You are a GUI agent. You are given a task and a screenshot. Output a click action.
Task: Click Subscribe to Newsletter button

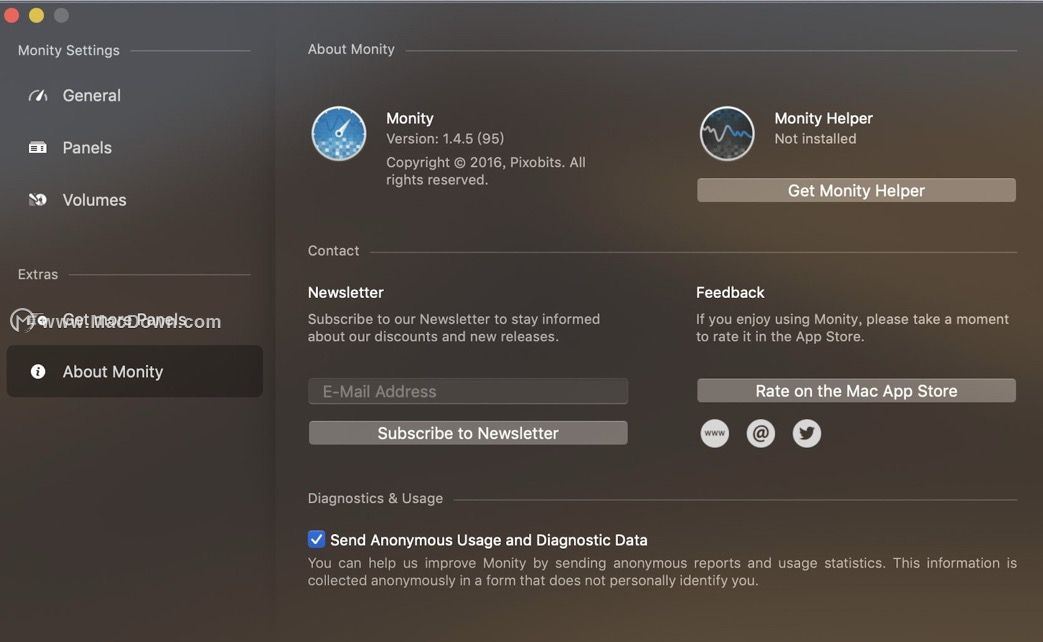click(x=468, y=433)
